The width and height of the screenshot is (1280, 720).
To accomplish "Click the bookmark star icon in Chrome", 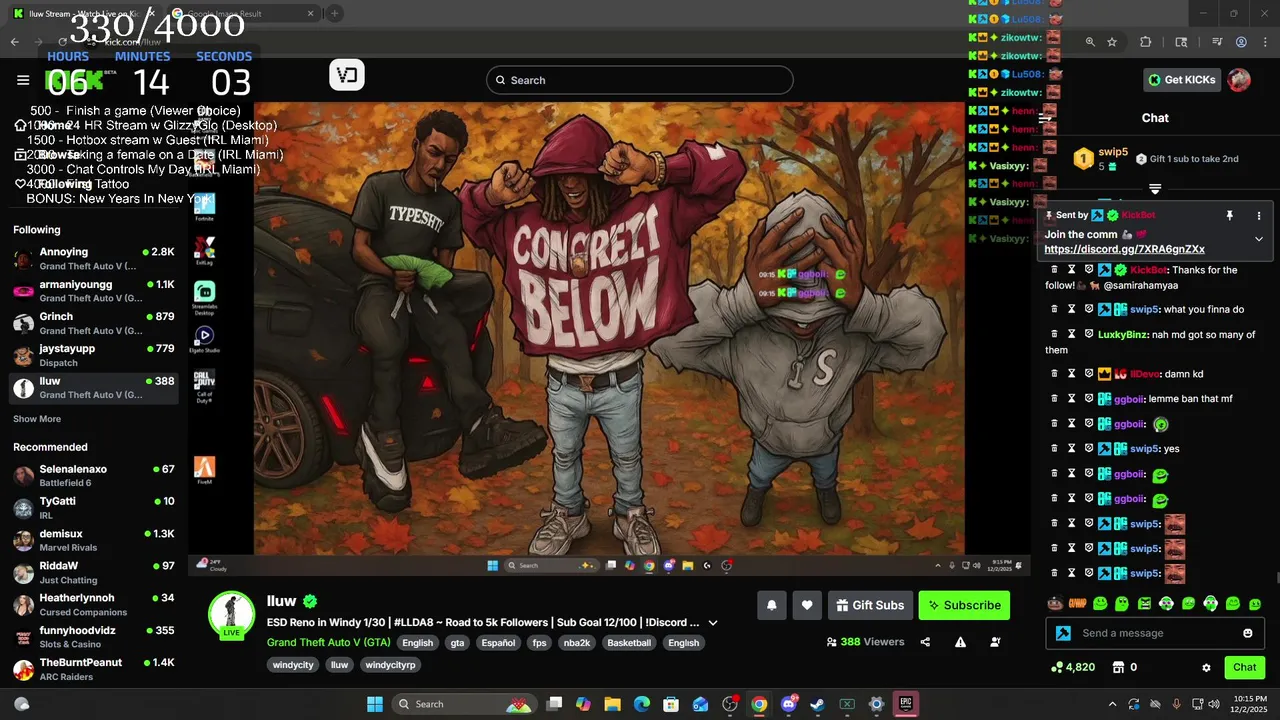I will pos(1111,42).
